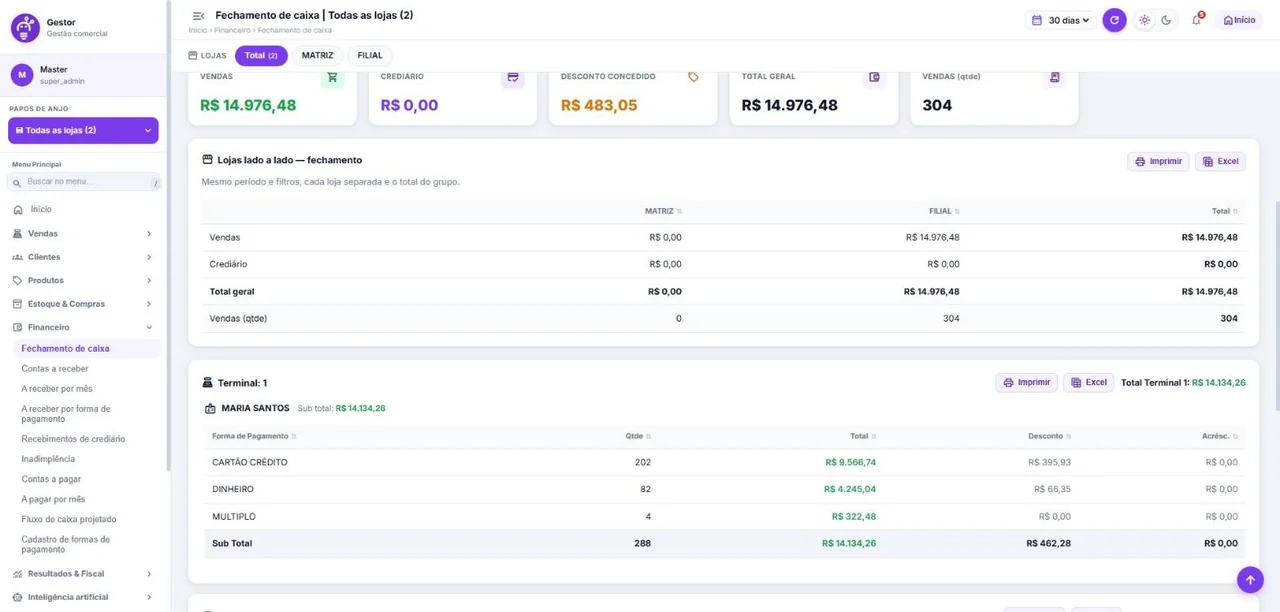This screenshot has width=1280, height=612.
Task: Click the sort icon next to MATRIZ column
Action: (679, 211)
